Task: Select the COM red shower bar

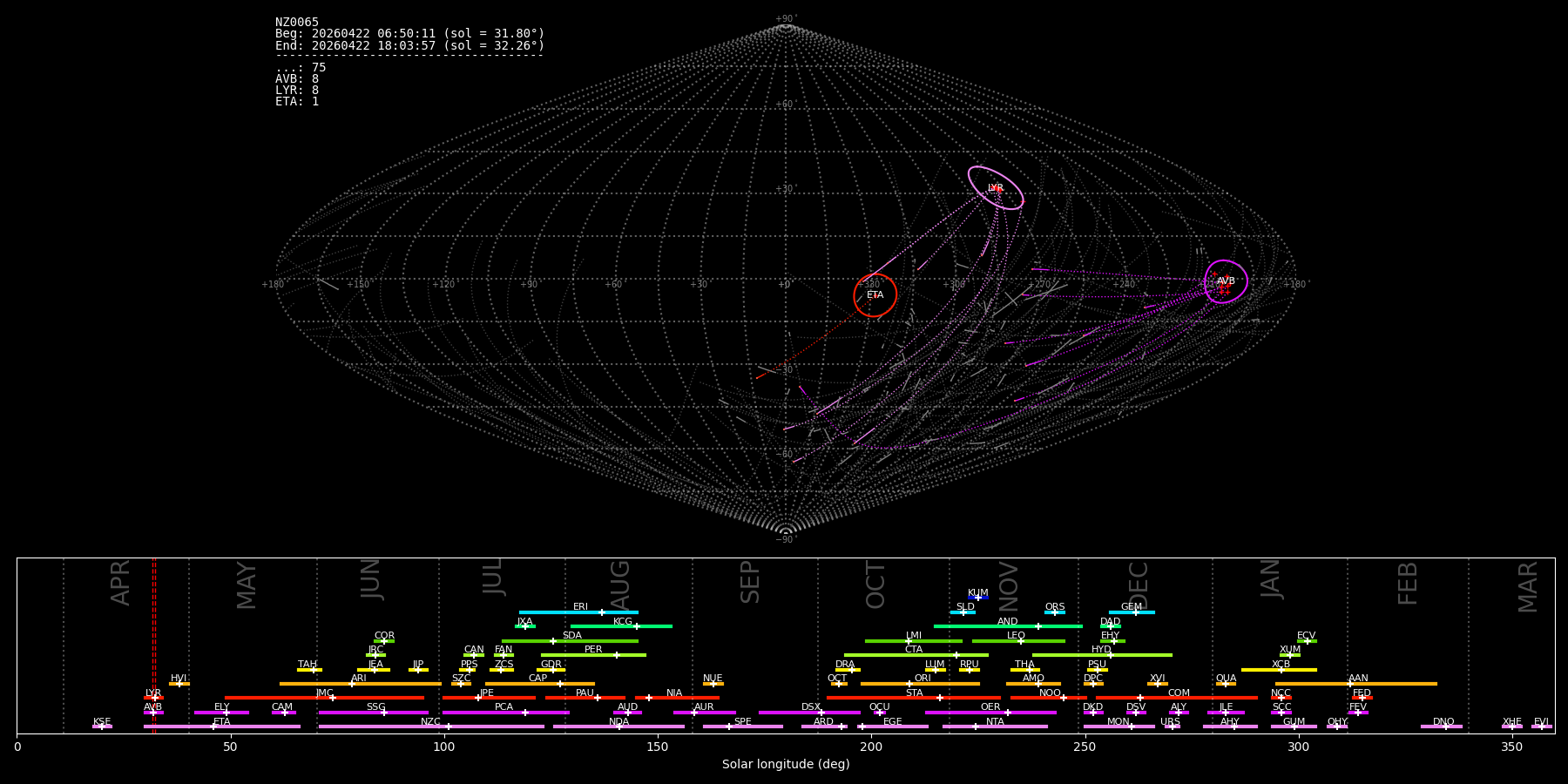Action: click(x=1178, y=698)
